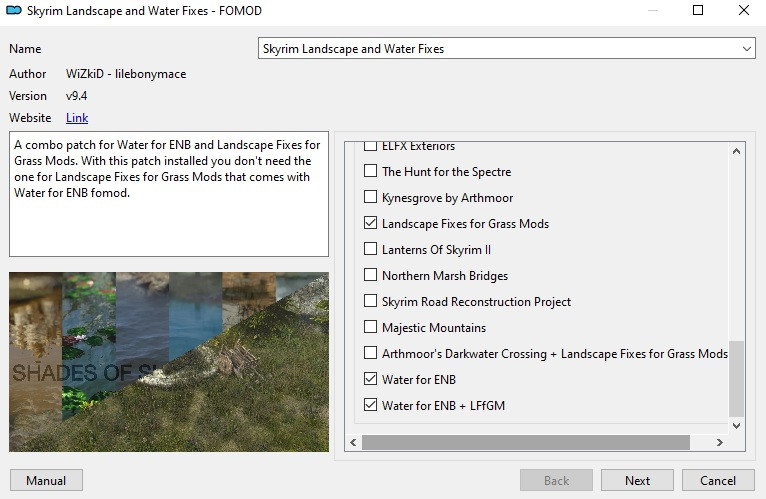Uncheck Landscape Fixes for Grass Mods

point(370,222)
